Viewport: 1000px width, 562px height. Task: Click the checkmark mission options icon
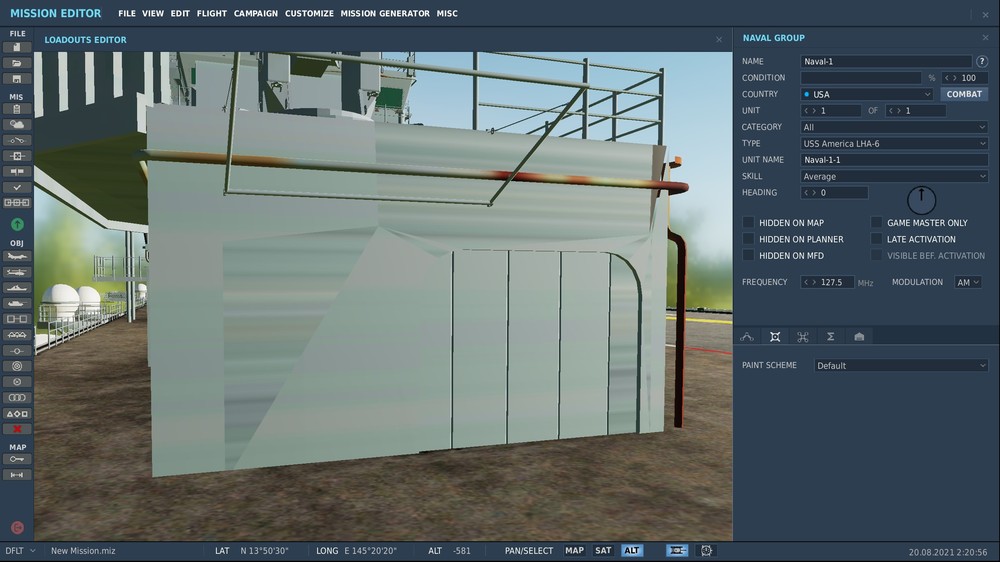pyautogui.click(x=17, y=187)
